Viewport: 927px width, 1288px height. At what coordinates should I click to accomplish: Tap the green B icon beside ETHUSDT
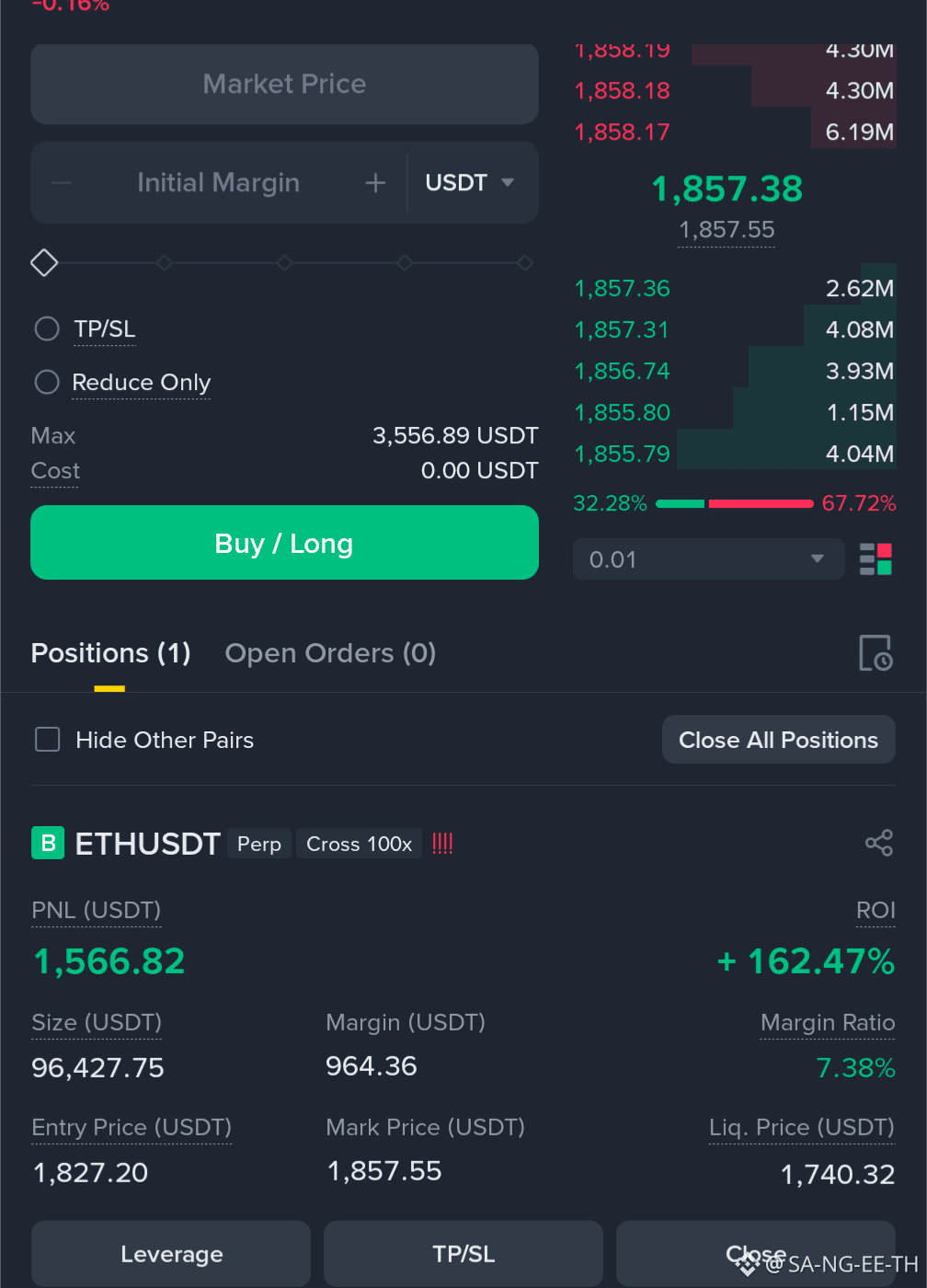point(48,843)
